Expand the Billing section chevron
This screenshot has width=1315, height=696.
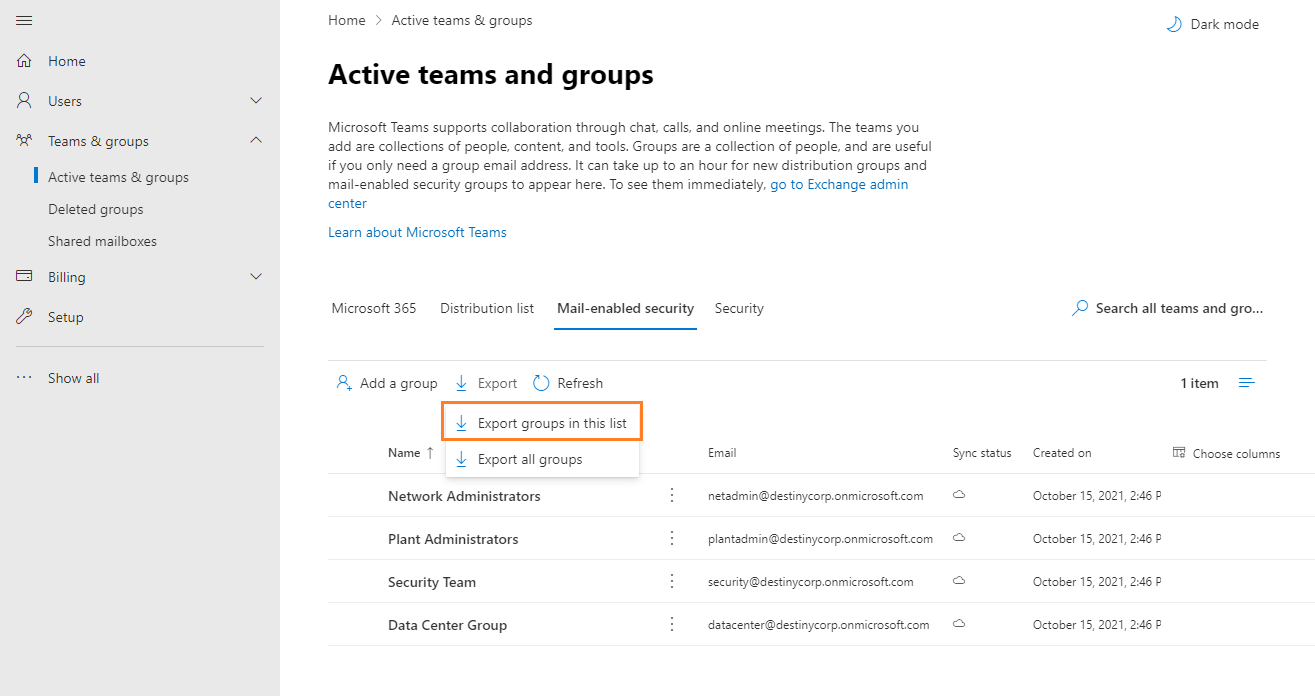click(x=256, y=277)
